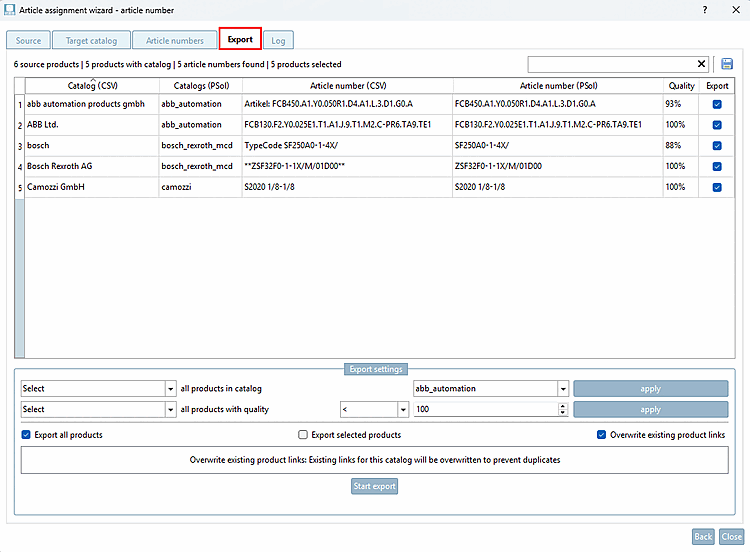Click the Close button
The width and height of the screenshot is (750, 552).
[732, 537]
